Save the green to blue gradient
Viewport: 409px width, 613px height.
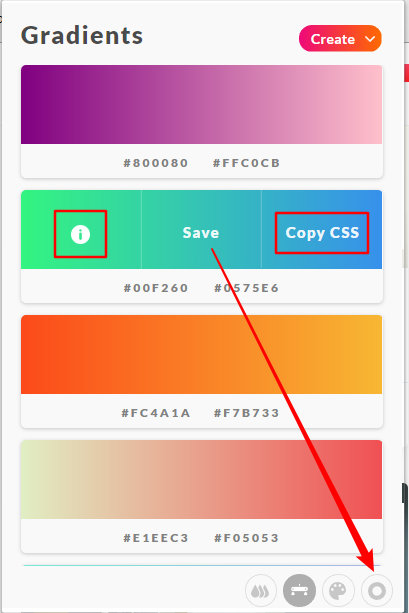(201, 233)
